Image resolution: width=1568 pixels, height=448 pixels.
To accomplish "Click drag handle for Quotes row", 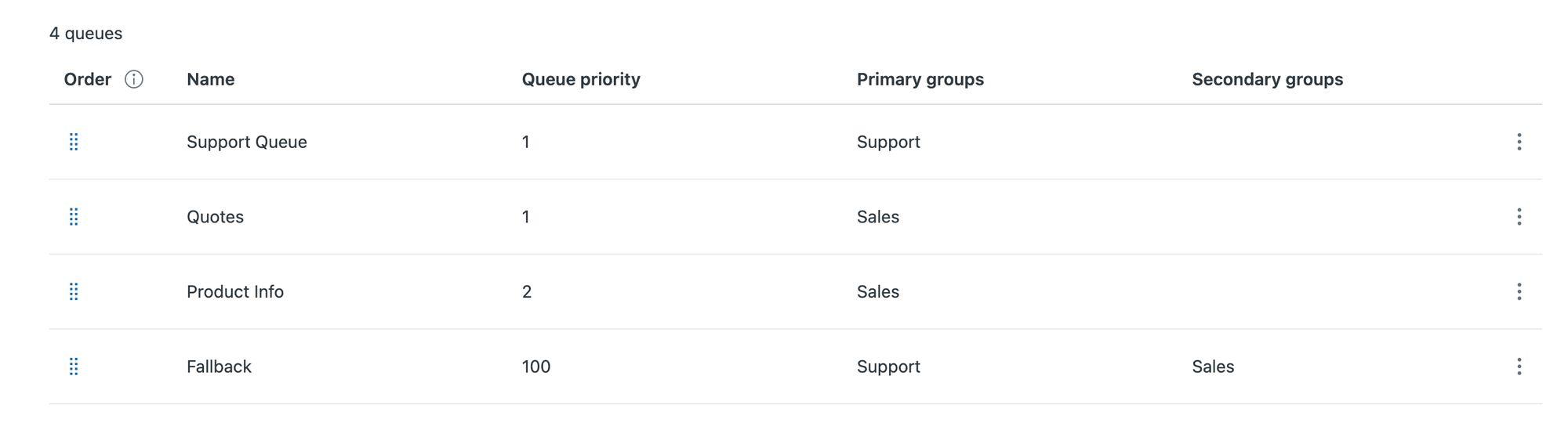I will pos(74,217).
